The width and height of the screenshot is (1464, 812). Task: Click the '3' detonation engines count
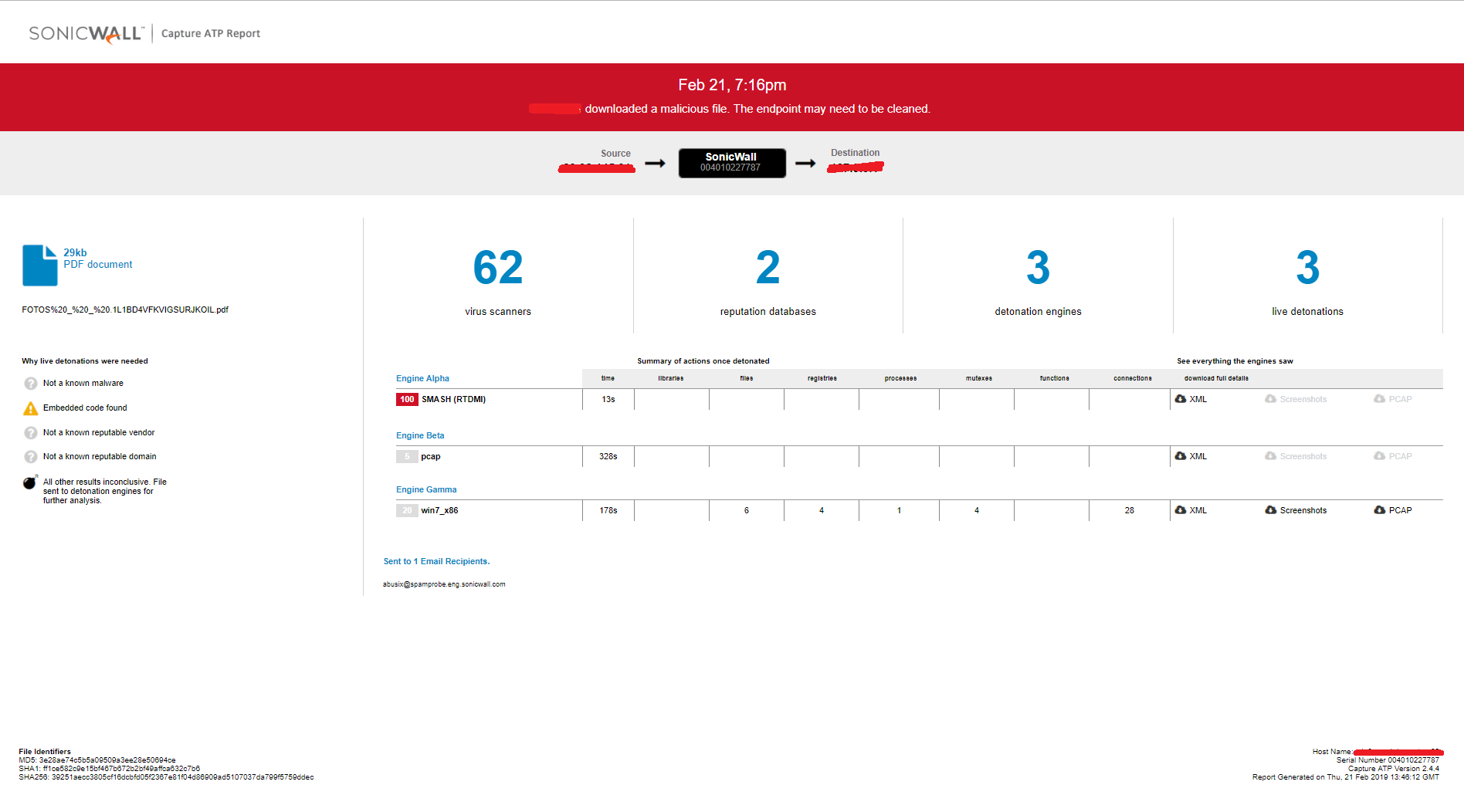[x=1038, y=268]
